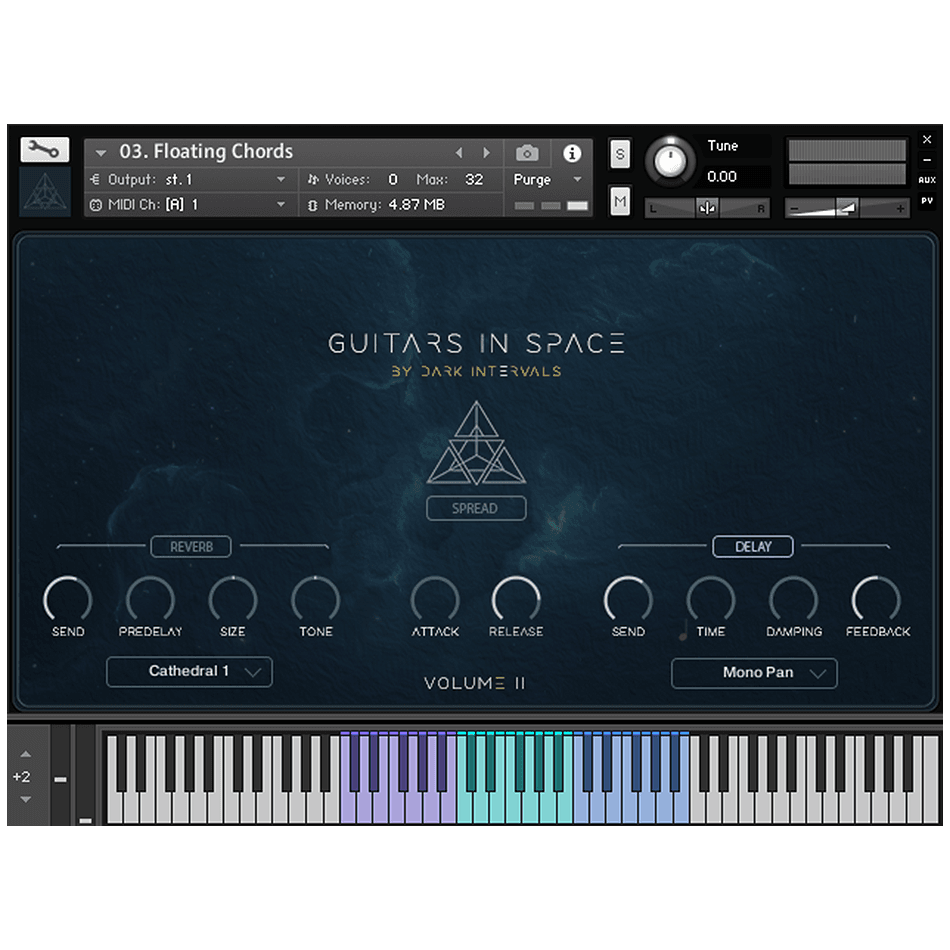Open the Cathedral 1 reverb preset dropdown
950x950 pixels.
[x=188, y=672]
